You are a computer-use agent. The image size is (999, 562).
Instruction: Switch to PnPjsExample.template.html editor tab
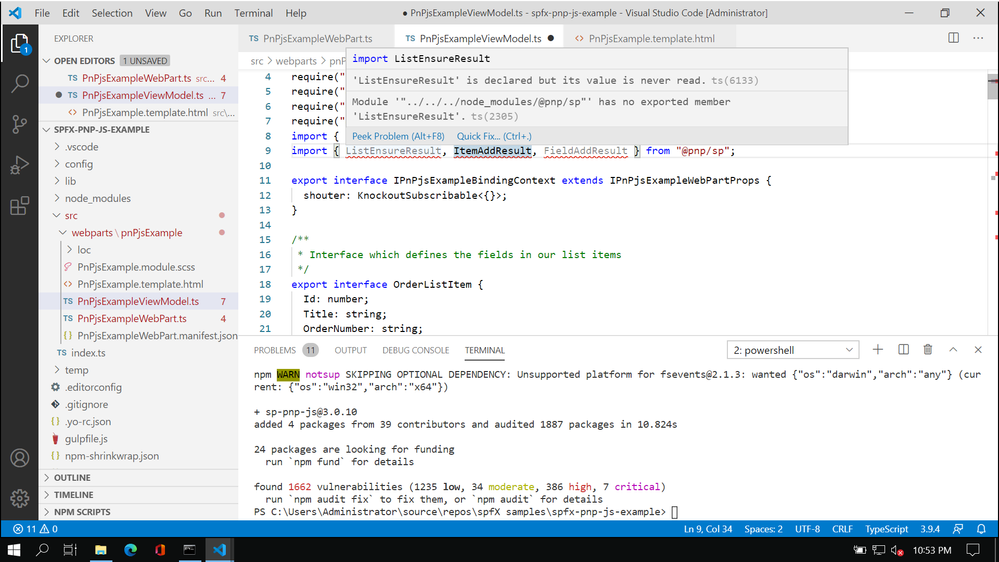651,38
